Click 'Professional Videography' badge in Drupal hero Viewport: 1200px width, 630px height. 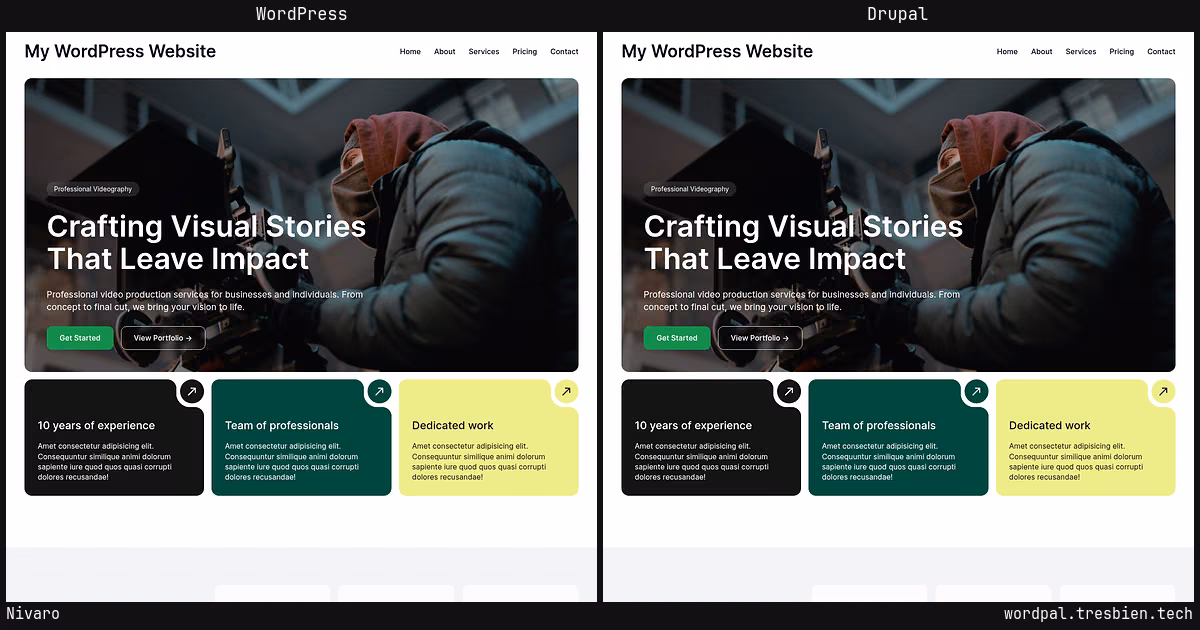[x=689, y=189]
